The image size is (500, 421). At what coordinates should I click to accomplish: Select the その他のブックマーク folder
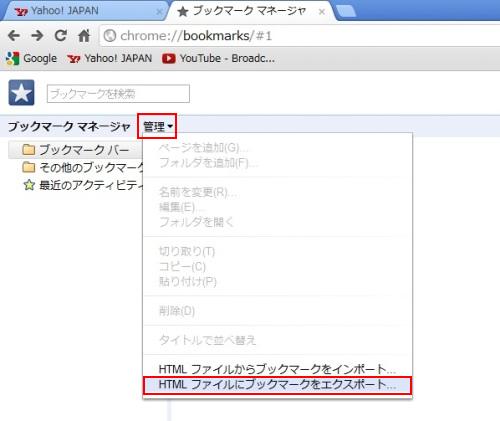point(83,167)
